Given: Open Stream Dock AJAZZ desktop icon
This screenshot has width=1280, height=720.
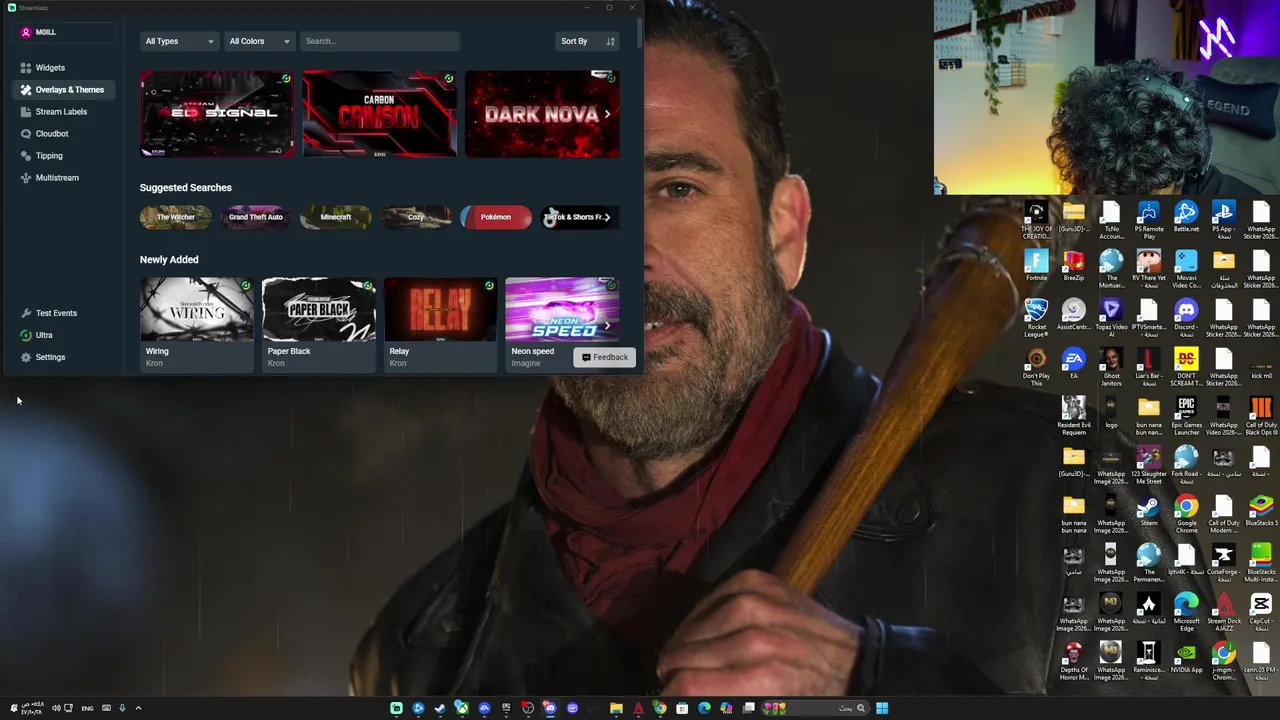Looking at the screenshot, I should (1223, 613).
